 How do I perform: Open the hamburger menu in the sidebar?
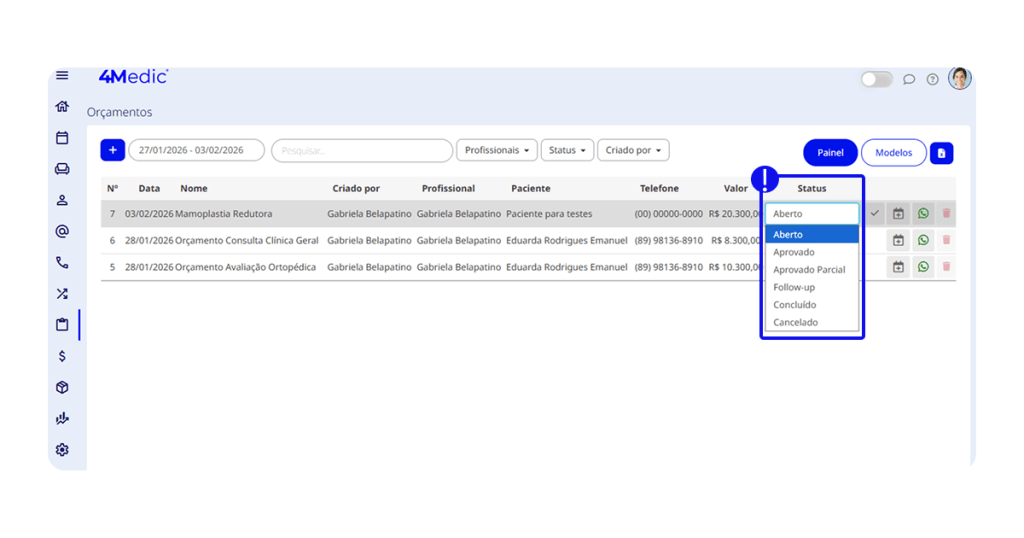[62, 76]
